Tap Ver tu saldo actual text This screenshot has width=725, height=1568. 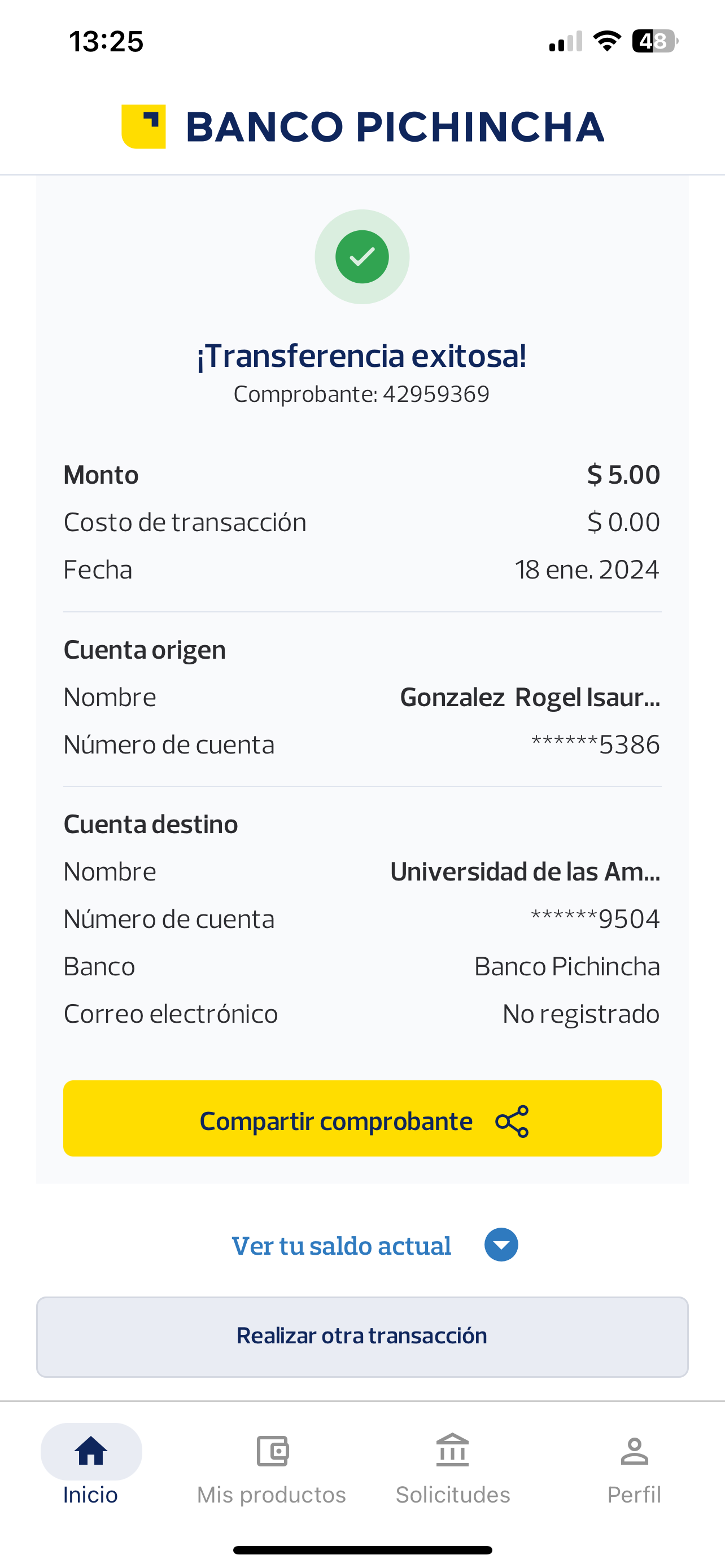coord(342,1246)
